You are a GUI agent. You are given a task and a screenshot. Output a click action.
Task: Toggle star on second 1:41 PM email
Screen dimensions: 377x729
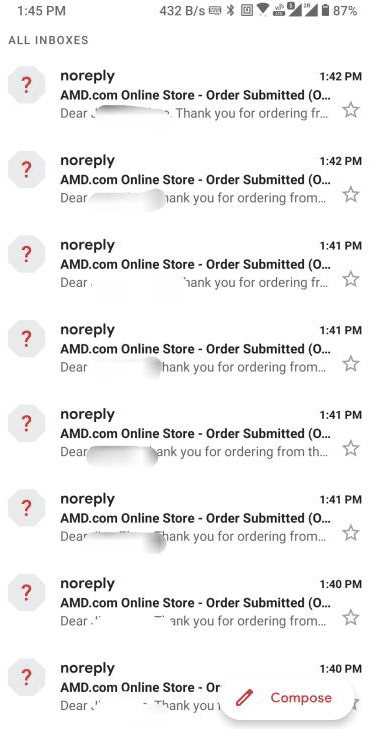[351, 364]
